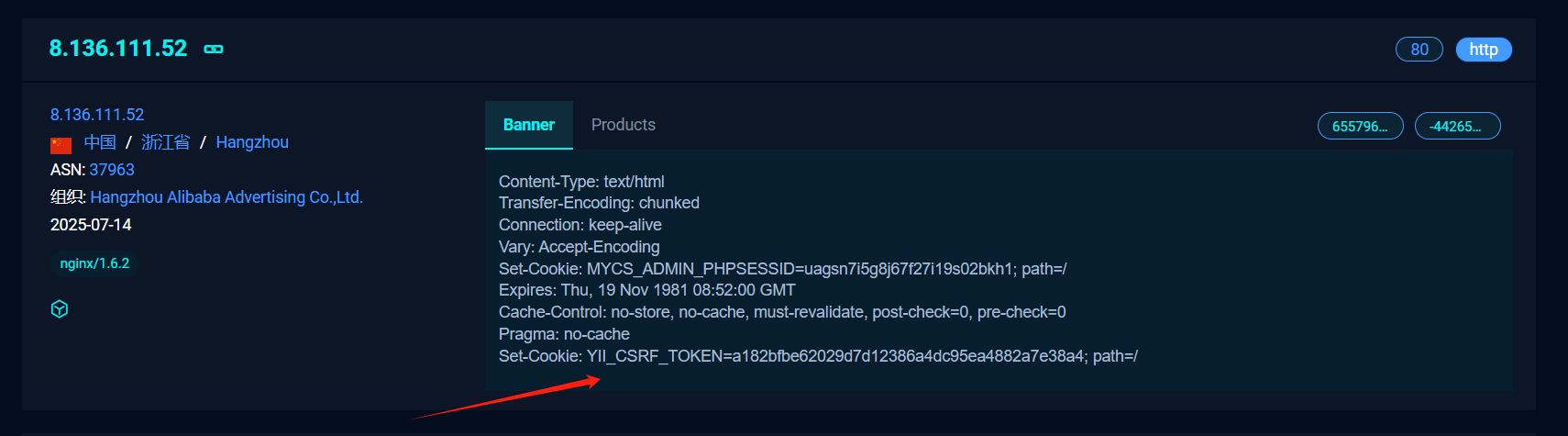Screen dimensions: 1568x436
Task: Select the port 80 badge
Action: click(x=1419, y=50)
